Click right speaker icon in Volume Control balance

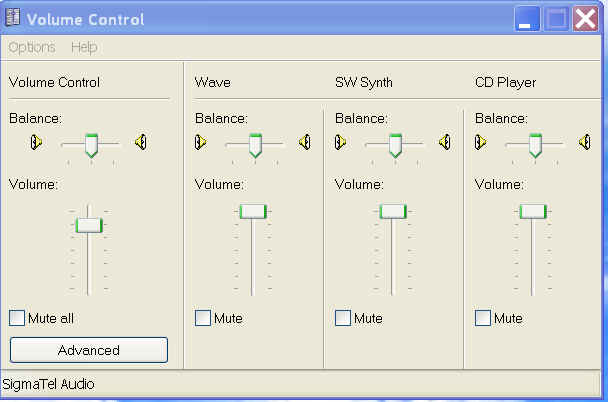[x=141, y=142]
